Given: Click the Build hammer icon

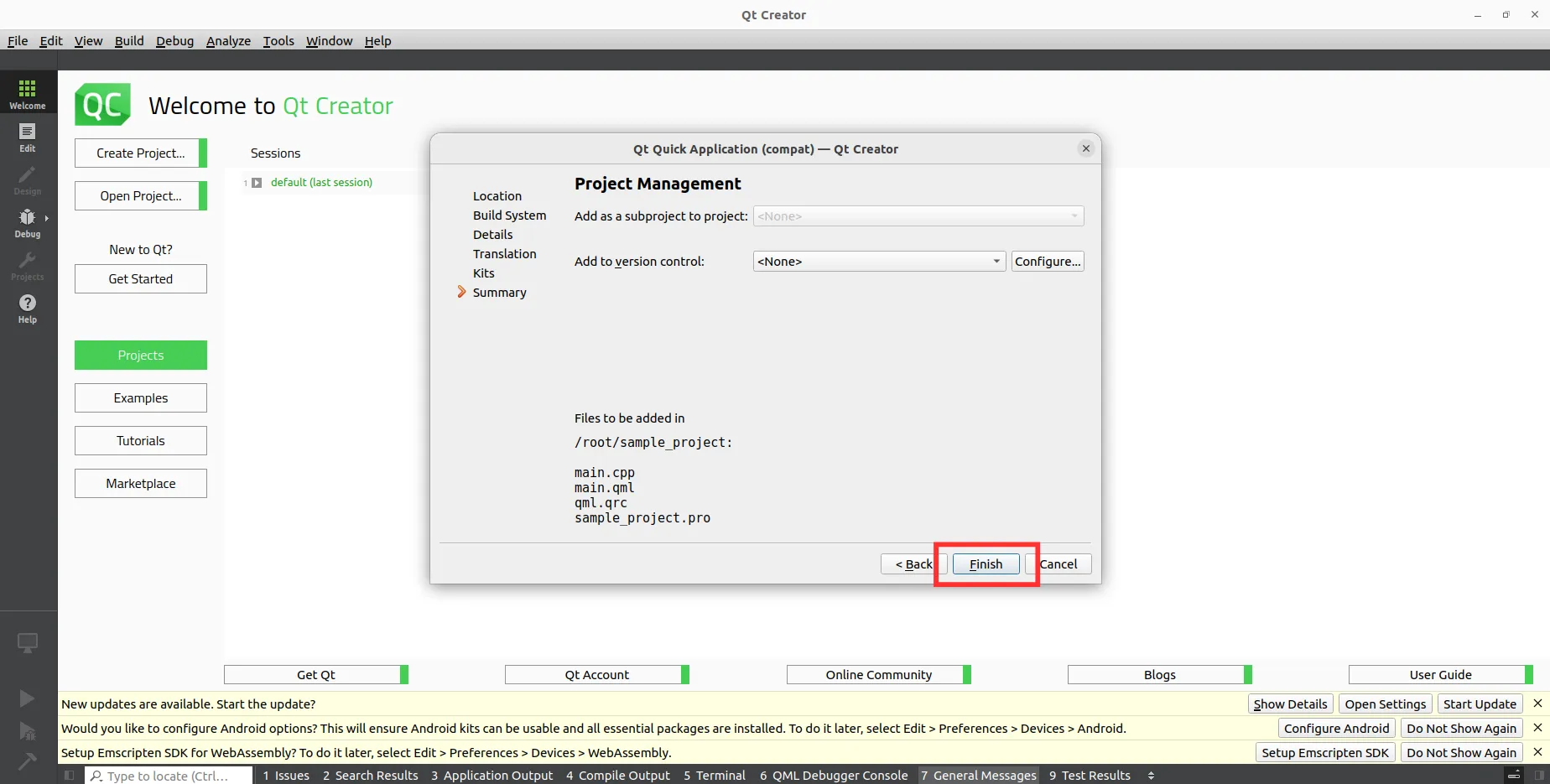Looking at the screenshot, I should coord(27,761).
